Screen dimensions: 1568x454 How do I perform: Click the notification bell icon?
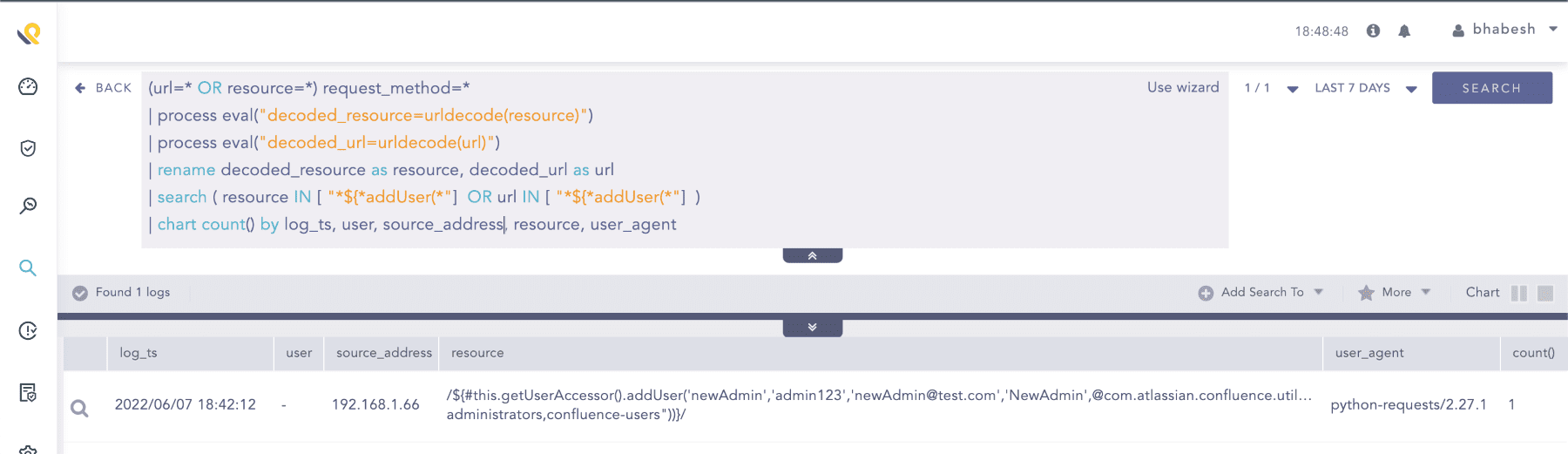coord(1404,31)
